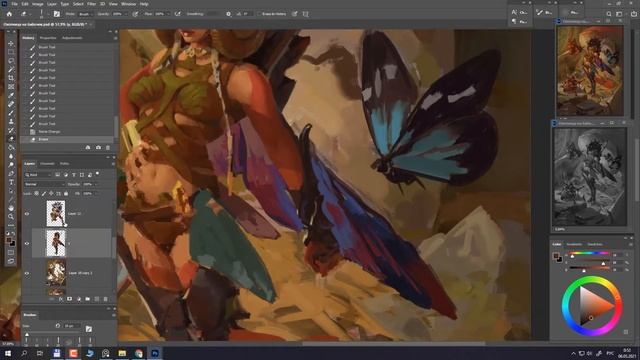
Task: Create new snapshot camera icon in History
Action: [x=98, y=147]
